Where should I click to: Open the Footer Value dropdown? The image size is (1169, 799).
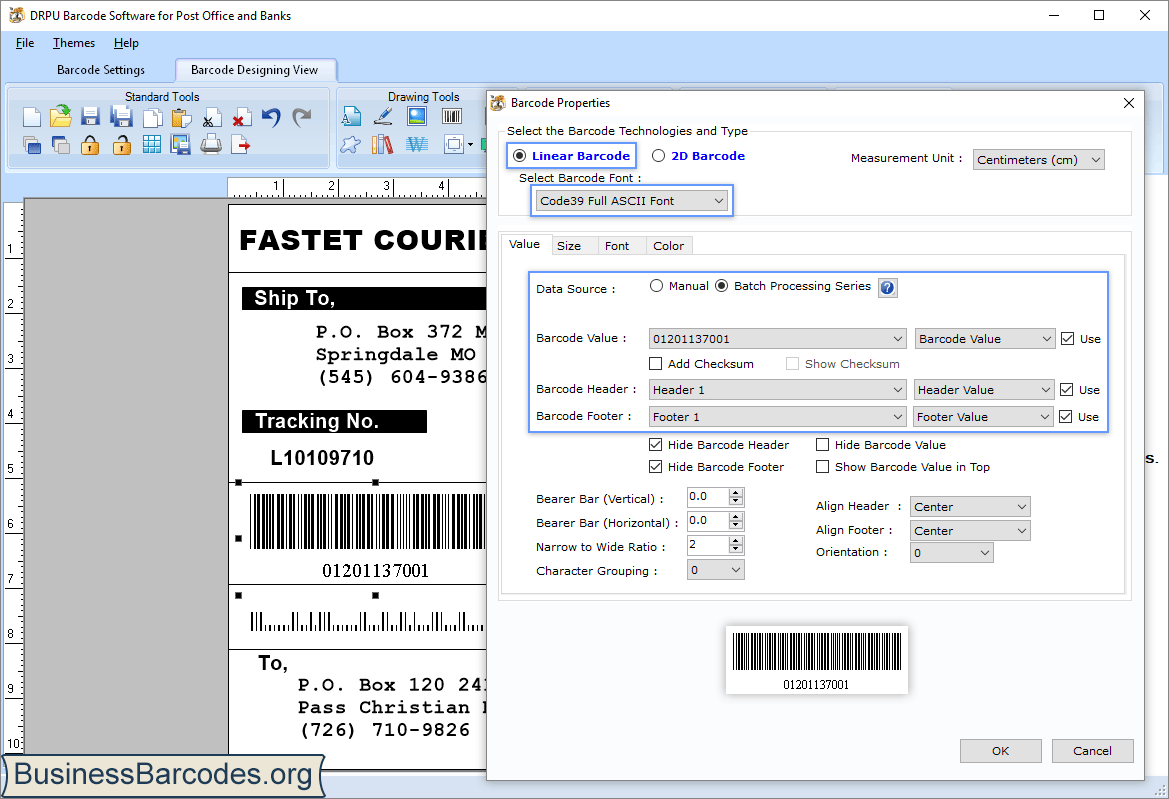pyautogui.click(x=983, y=417)
